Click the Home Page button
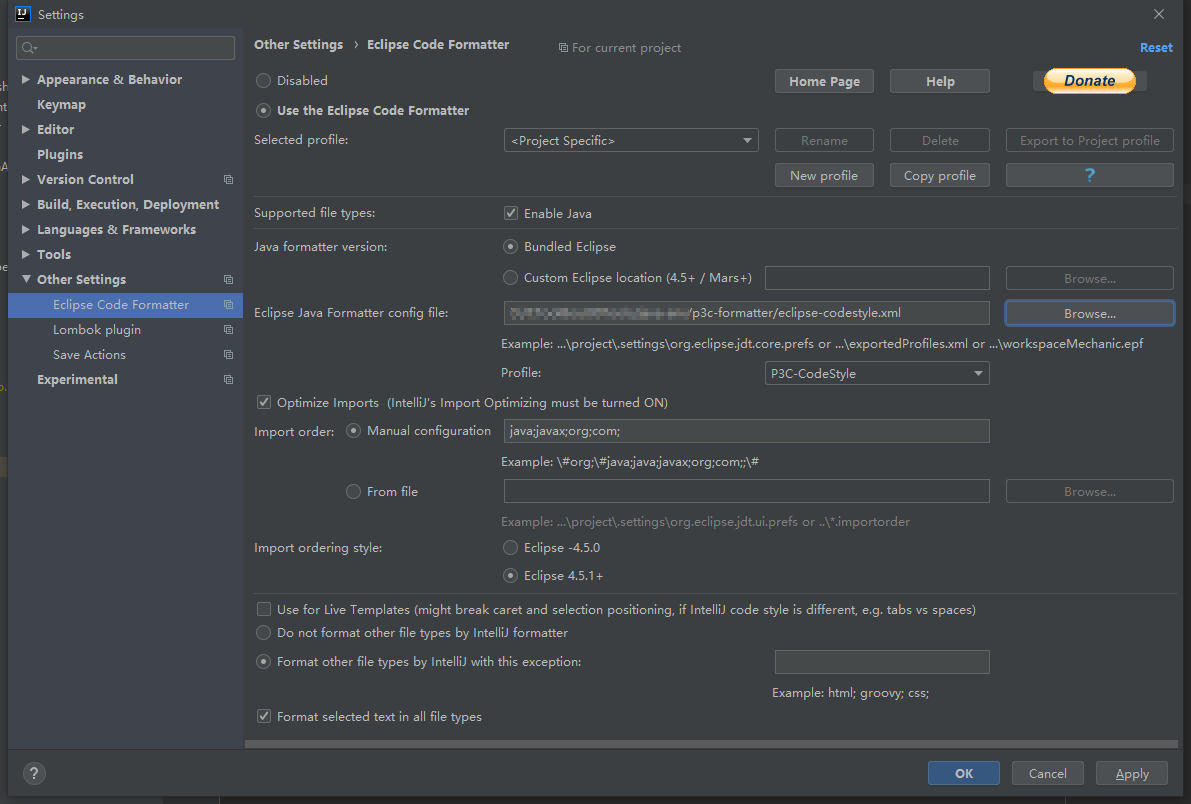The image size is (1191, 804). [x=824, y=81]
